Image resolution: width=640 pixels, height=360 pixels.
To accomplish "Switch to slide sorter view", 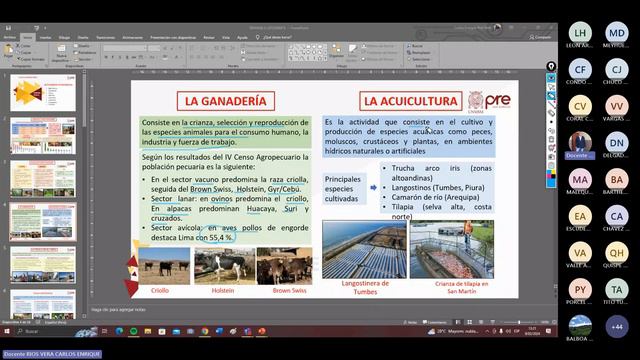I will 470,322.
